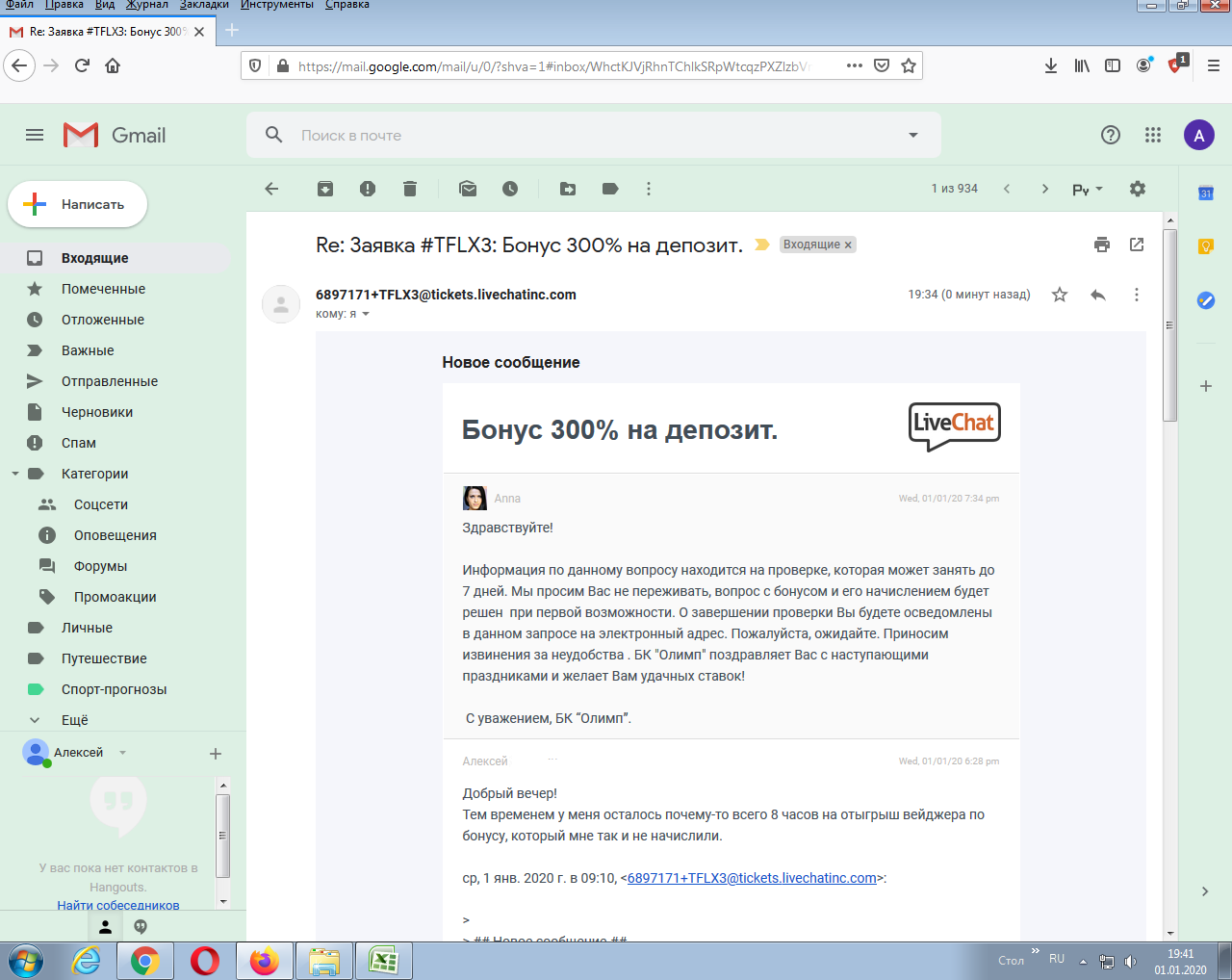Open Google Calendar side panel
1232x980 pixels.
point(1205,193)
